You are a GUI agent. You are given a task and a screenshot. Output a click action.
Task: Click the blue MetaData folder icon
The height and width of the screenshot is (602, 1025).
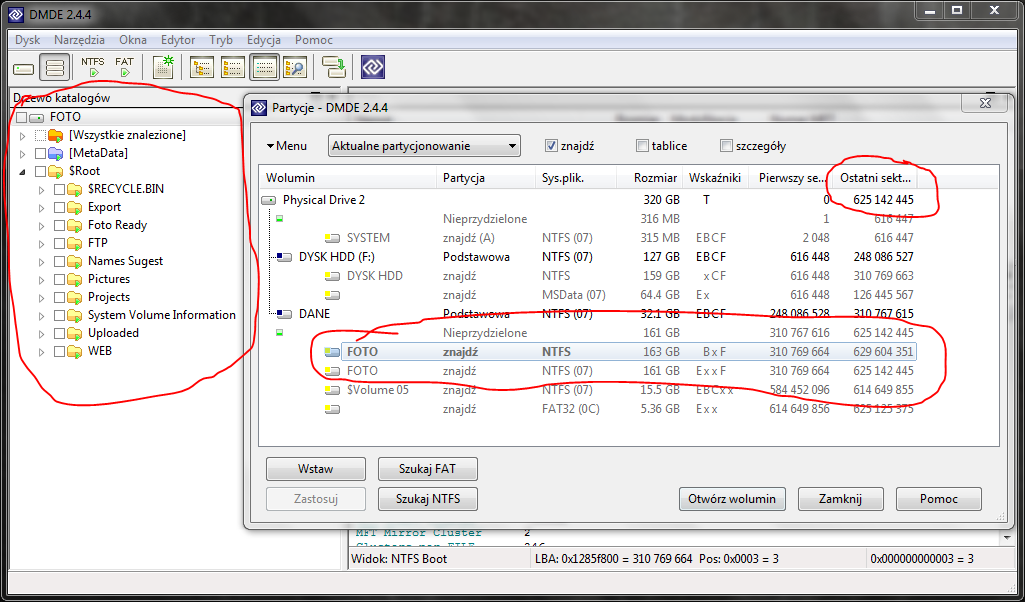coord(57,154)
